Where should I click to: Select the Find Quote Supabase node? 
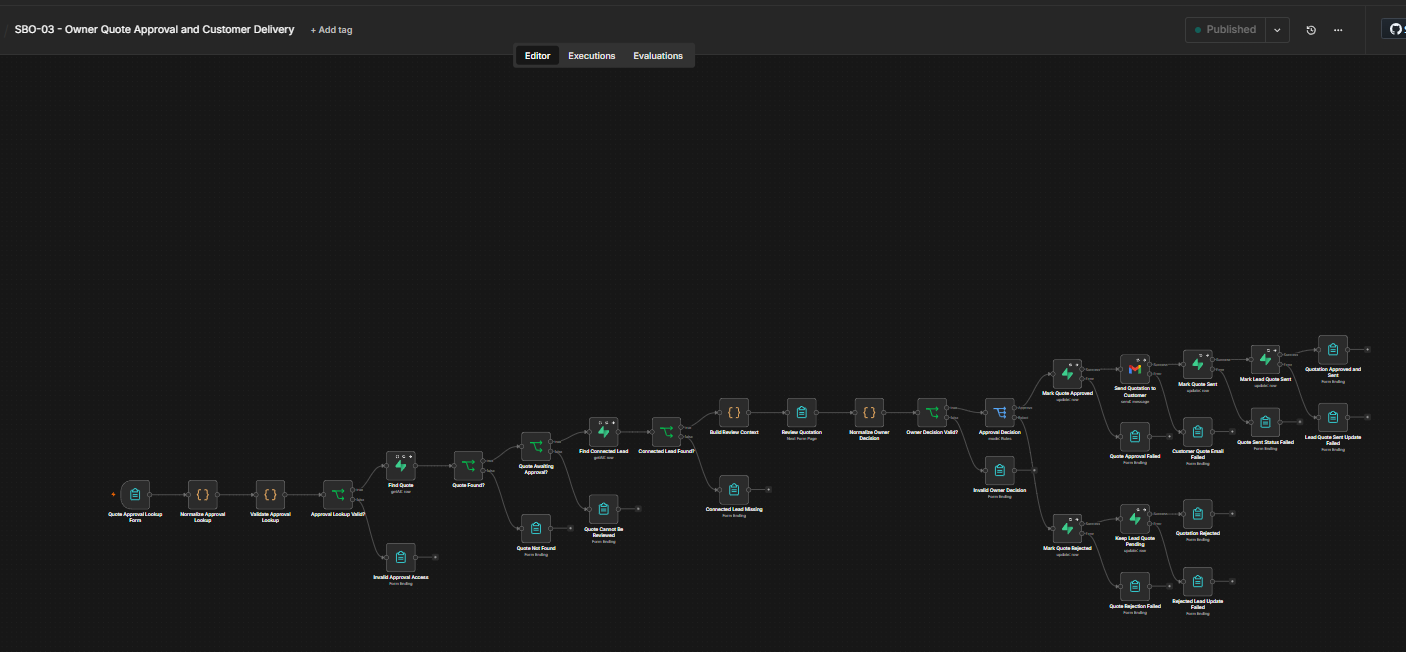pos(401,466)
